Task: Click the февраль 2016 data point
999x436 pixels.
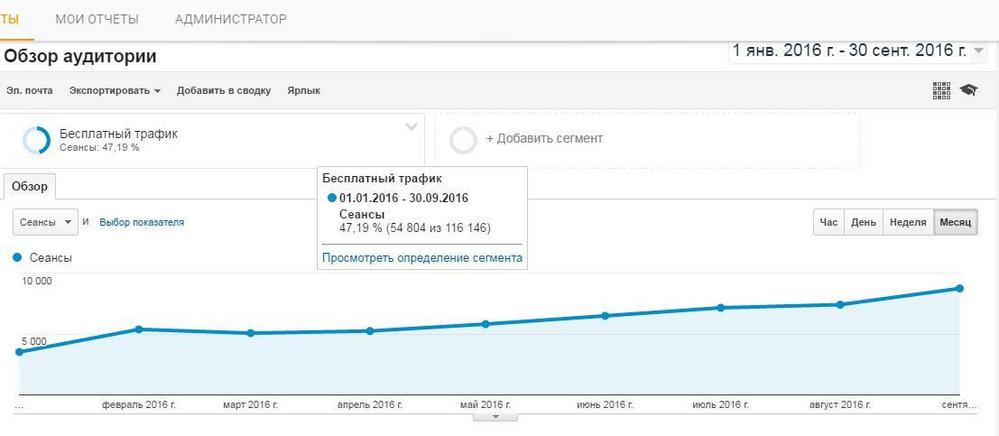Action: pos(139,329)
